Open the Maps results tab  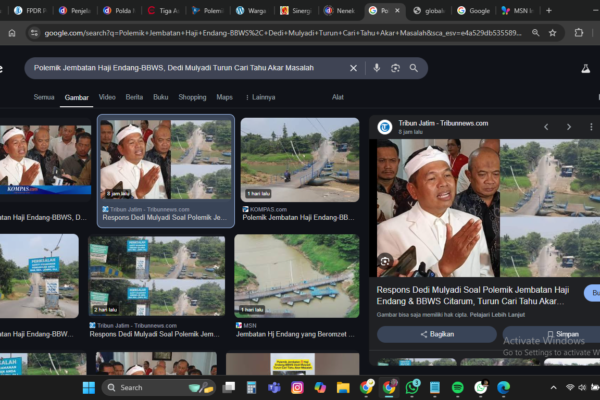tap(224, 97)
